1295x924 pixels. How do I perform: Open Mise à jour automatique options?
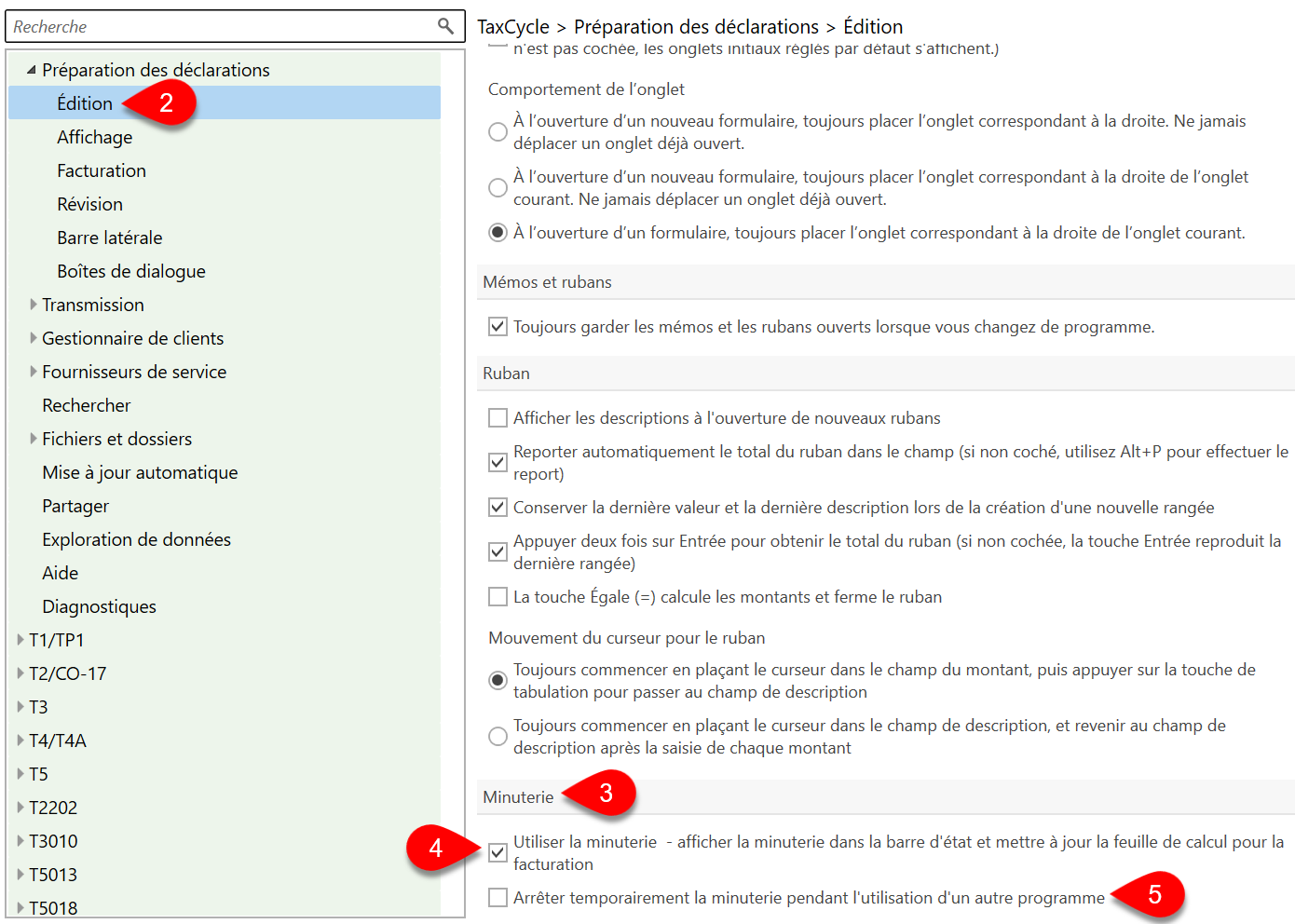tap(140, 472)
